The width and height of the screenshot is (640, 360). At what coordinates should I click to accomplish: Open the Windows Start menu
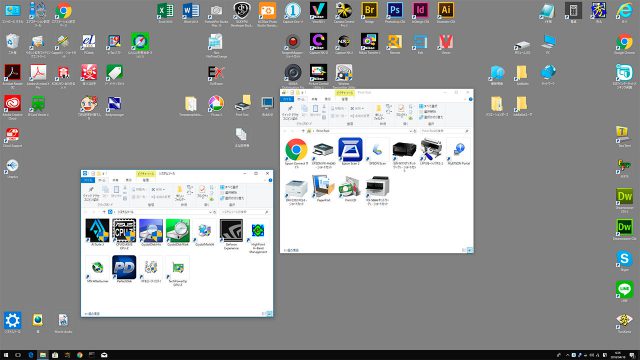pos(6,355)
